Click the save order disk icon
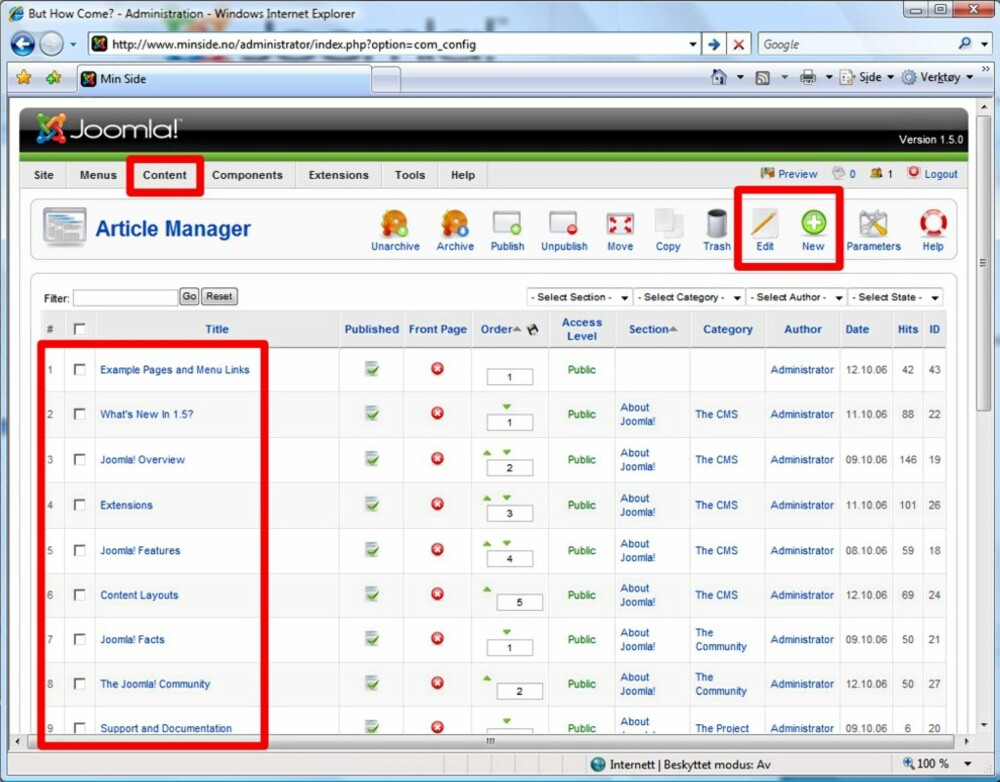 tap(533, 329)
